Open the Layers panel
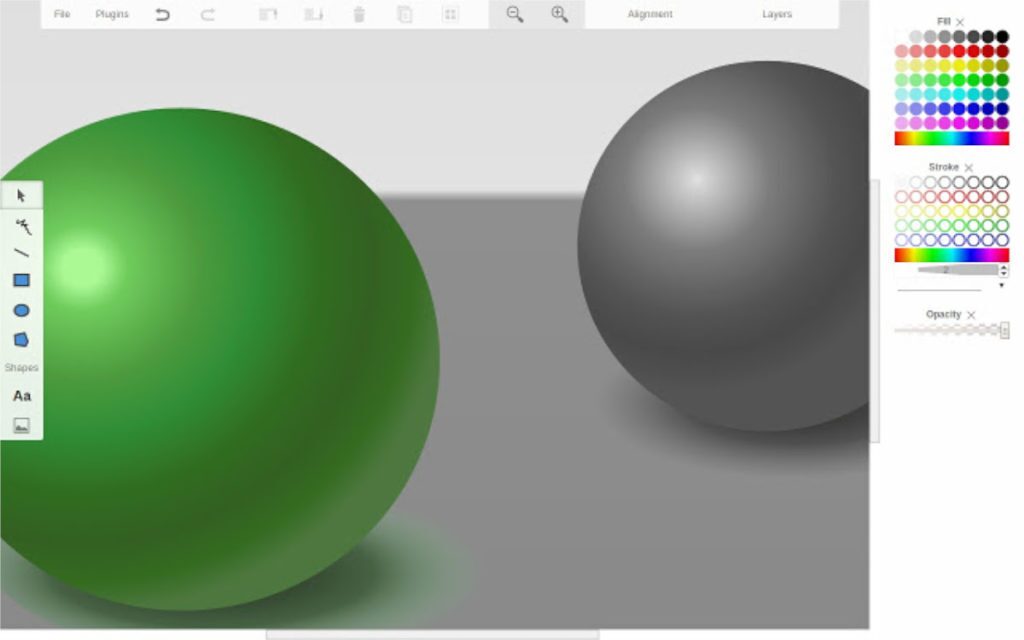Viewport: 1024px width, 640px height. 777,14
